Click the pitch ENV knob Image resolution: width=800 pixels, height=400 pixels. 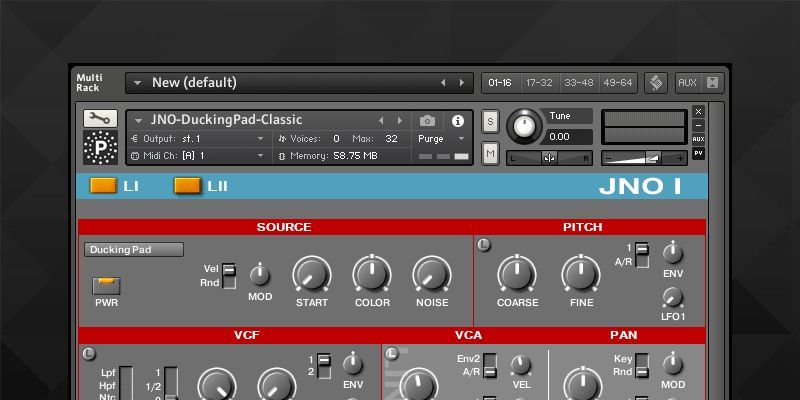pos(673,254)
